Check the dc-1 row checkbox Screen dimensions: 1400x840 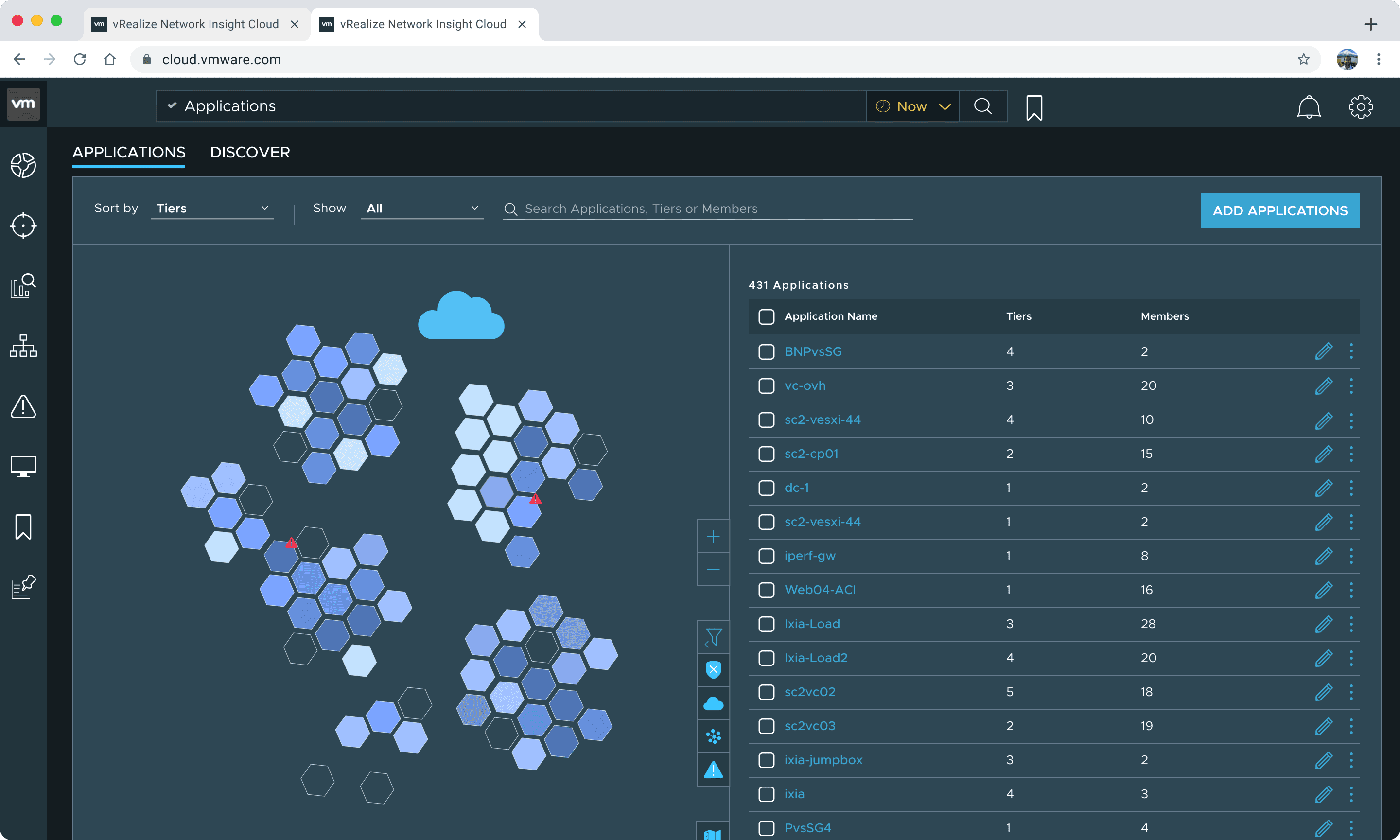click(767, 488)
